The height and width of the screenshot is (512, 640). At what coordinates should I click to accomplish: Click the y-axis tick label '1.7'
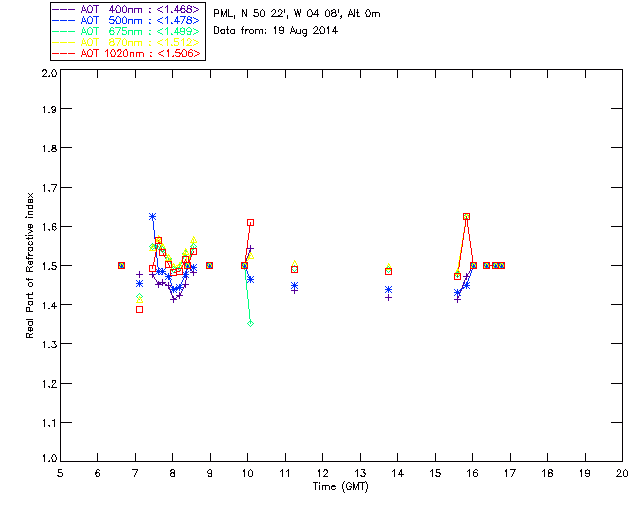click(x=49, y=187)
